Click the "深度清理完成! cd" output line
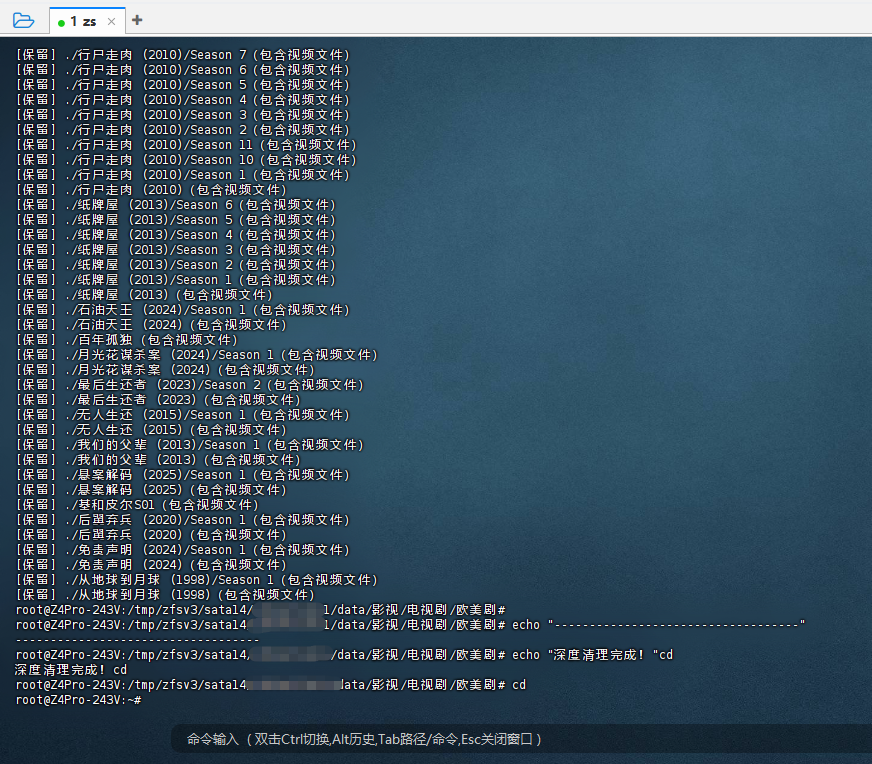The width and height of the screenshot is (872, 764). click(x=71, y=670)
